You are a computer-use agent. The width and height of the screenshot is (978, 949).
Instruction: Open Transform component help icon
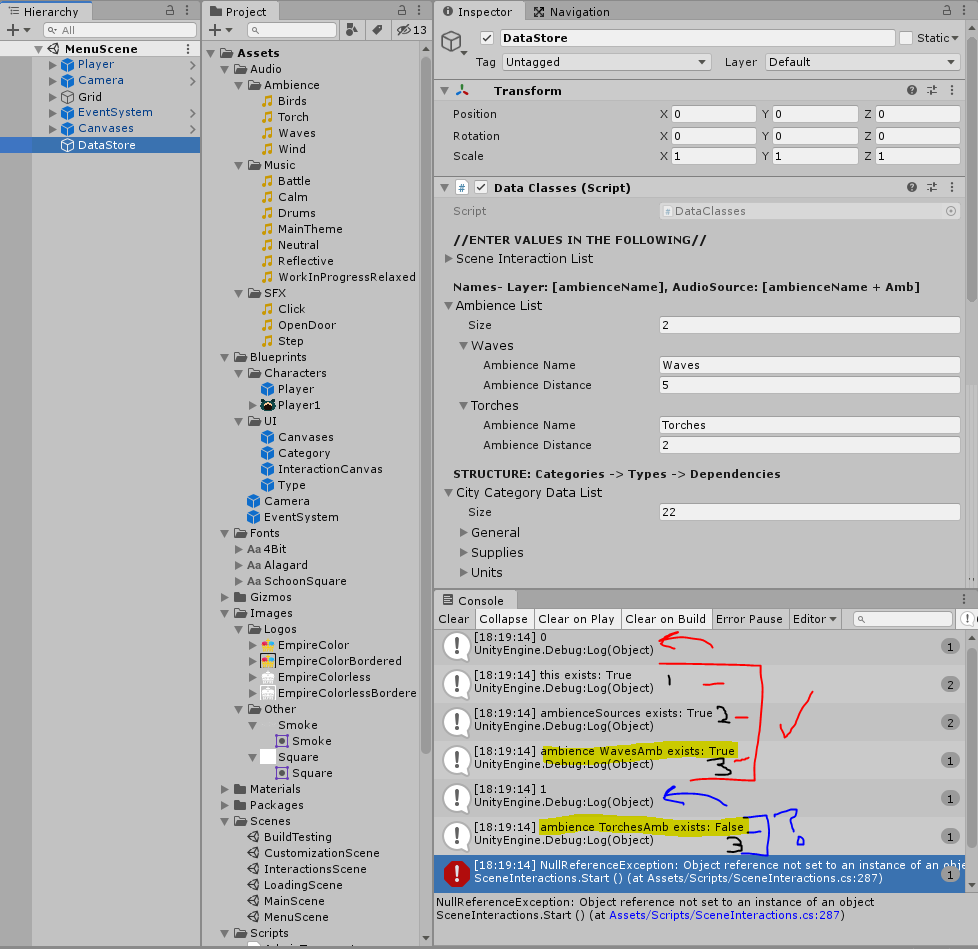[x=912, y=90]
